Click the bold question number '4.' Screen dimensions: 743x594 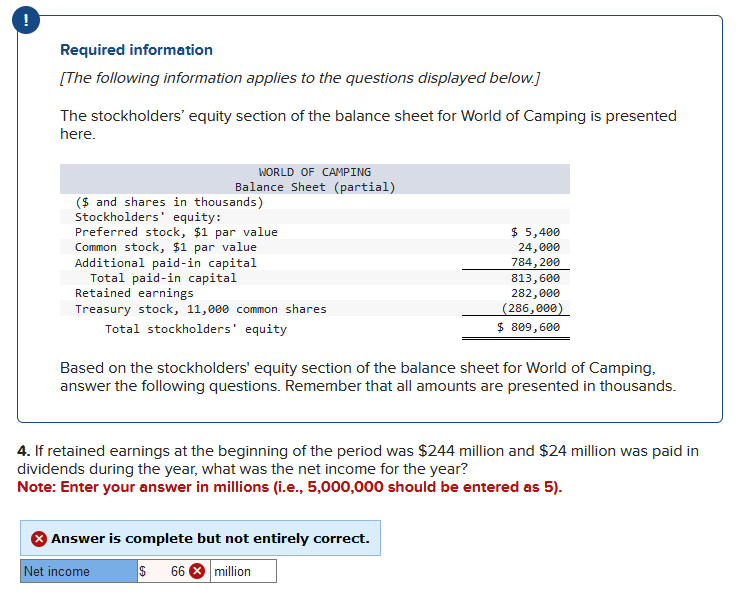coord(24,451)
